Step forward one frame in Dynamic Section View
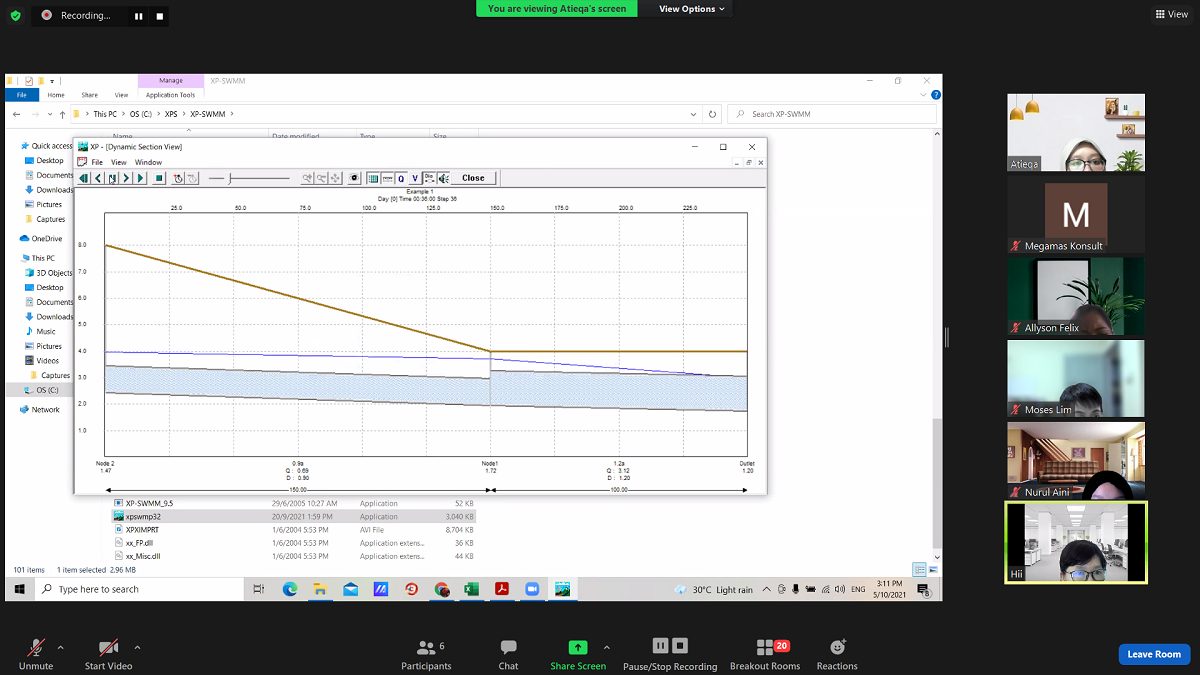 [126, 178]
